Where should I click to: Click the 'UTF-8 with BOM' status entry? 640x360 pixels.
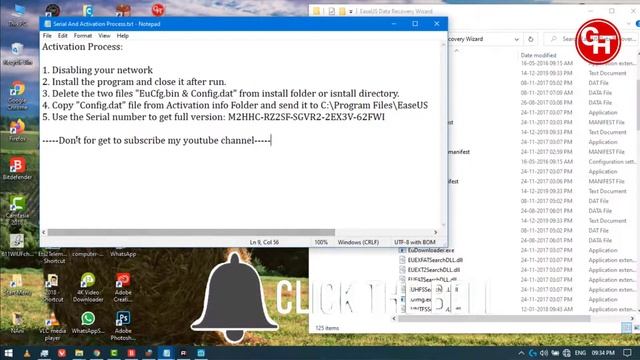[x=415, y=242]
